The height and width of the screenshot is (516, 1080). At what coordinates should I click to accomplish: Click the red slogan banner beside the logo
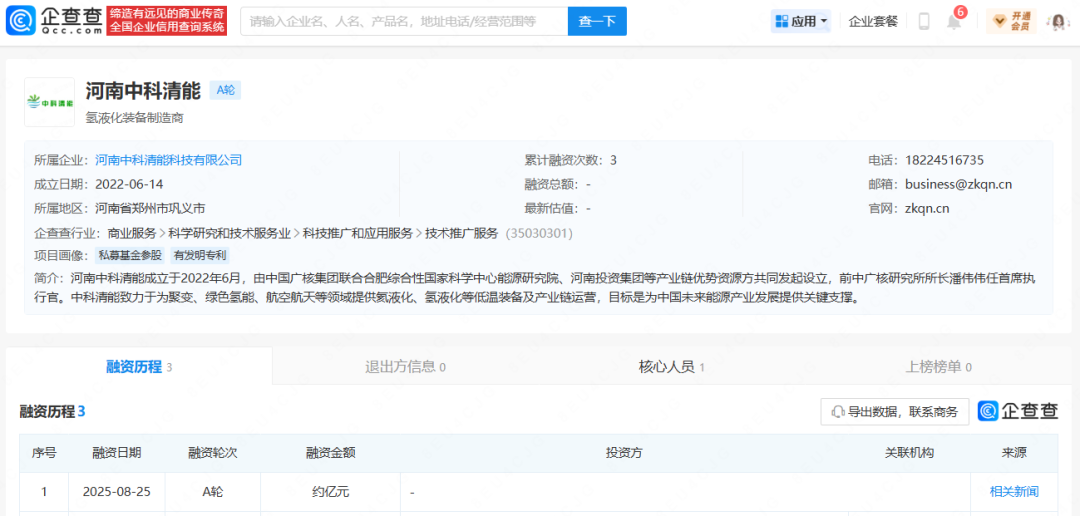point(167,21)
